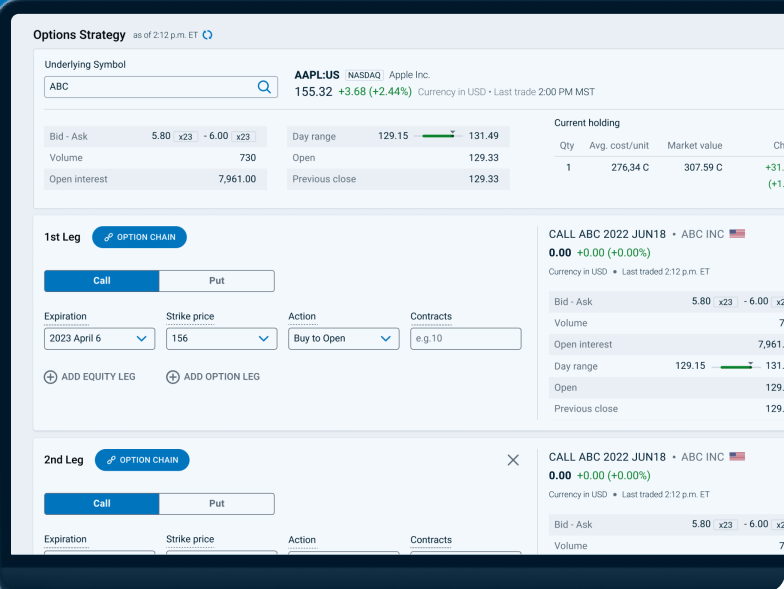Open the 1st Leg Option Chain
Image resolution: width=784 pixels, height=589 pixels.
click(x=140, y=237)
